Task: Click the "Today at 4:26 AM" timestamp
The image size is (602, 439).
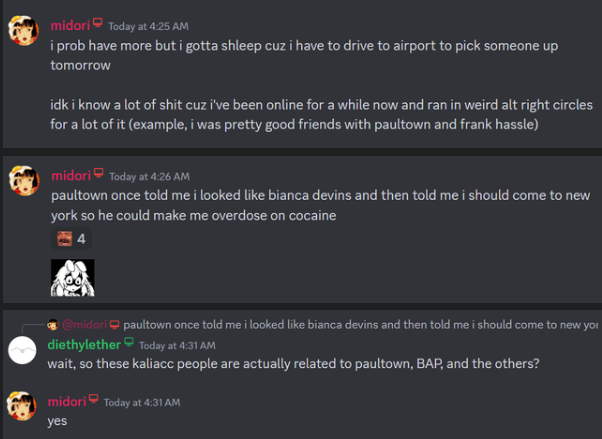Action: coord(149,177)
